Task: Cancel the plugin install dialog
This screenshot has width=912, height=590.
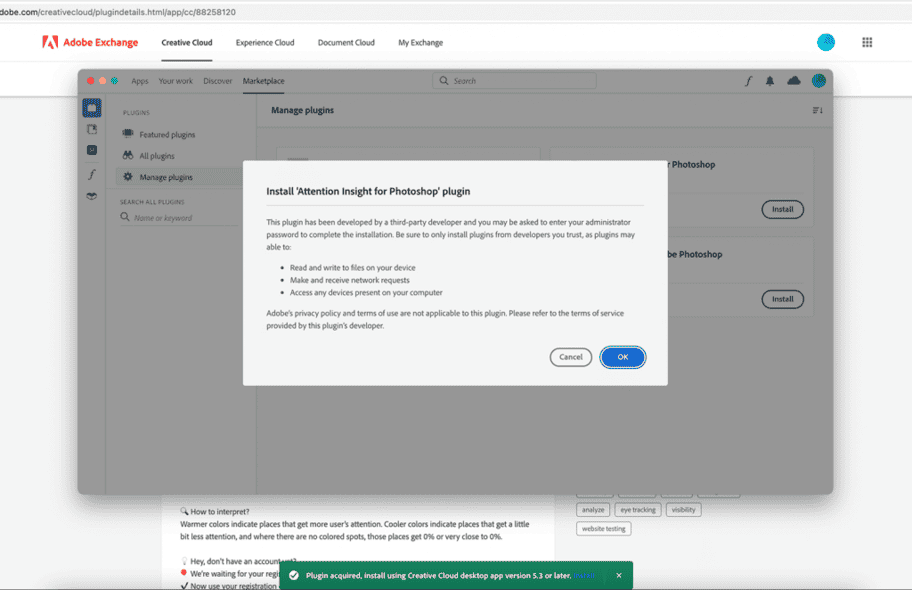Action: [x=571, y=357]
